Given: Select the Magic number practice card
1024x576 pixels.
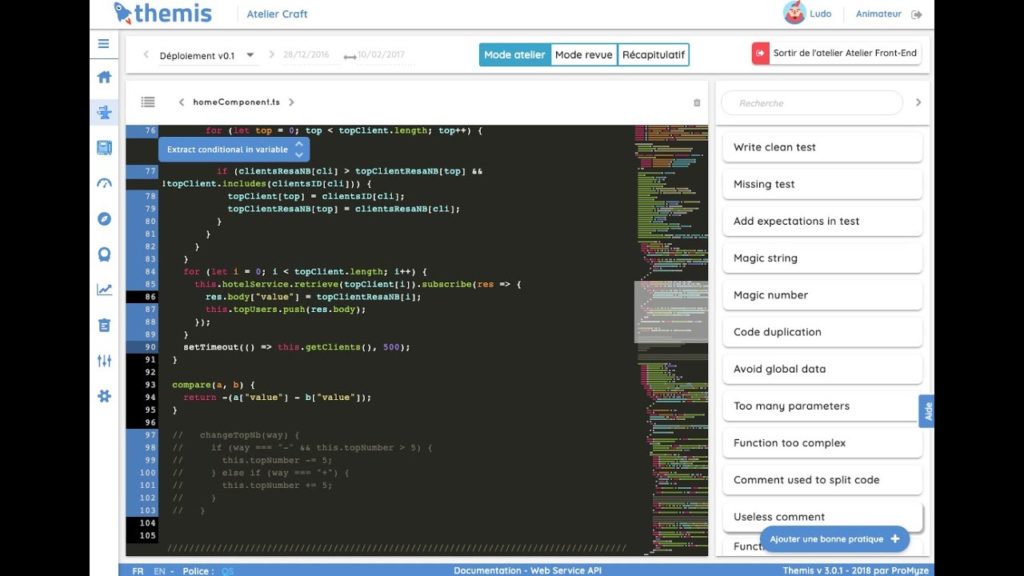Looking at the screenshot, I should [x=822, y=294].
